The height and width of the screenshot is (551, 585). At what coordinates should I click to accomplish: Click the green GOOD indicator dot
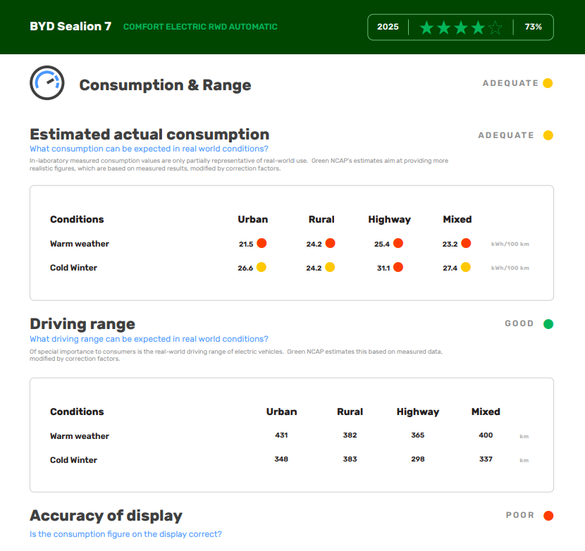pos(548,324)
